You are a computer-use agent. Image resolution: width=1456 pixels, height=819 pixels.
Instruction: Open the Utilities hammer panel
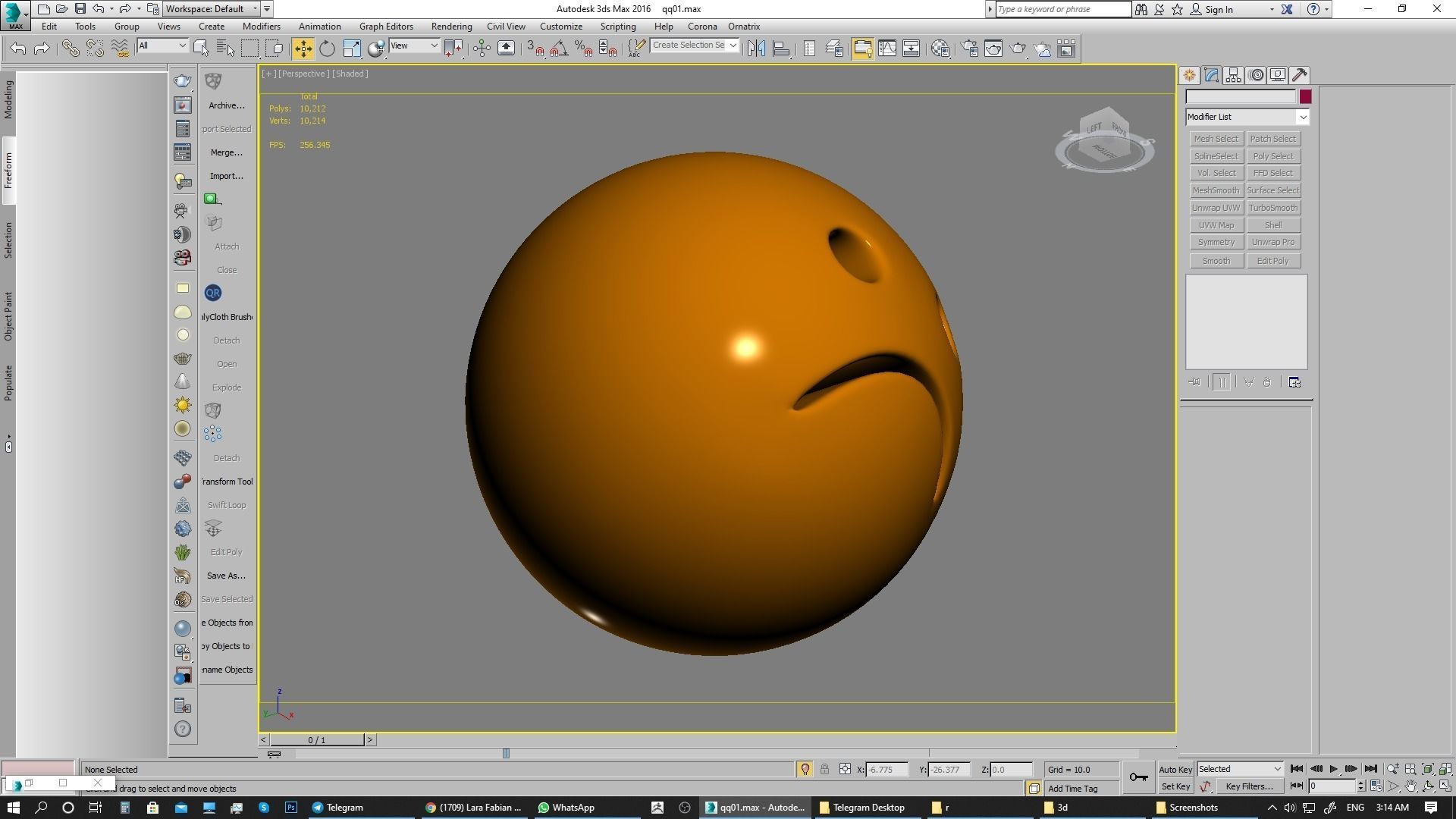pyautogui.click(x=1300, y=75)
